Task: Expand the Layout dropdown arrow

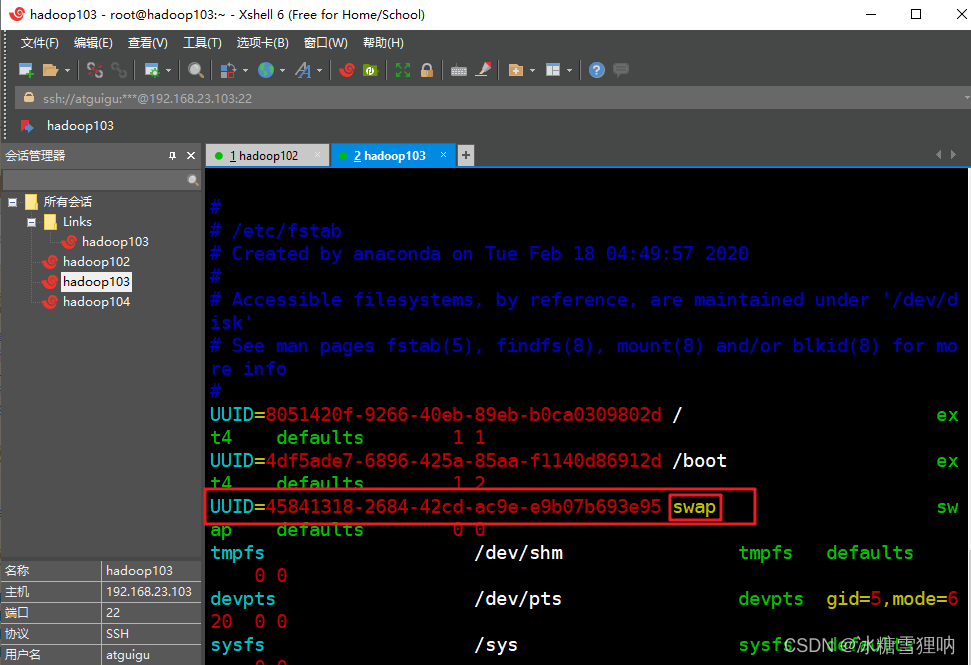Action: click(x=569, y=71)
